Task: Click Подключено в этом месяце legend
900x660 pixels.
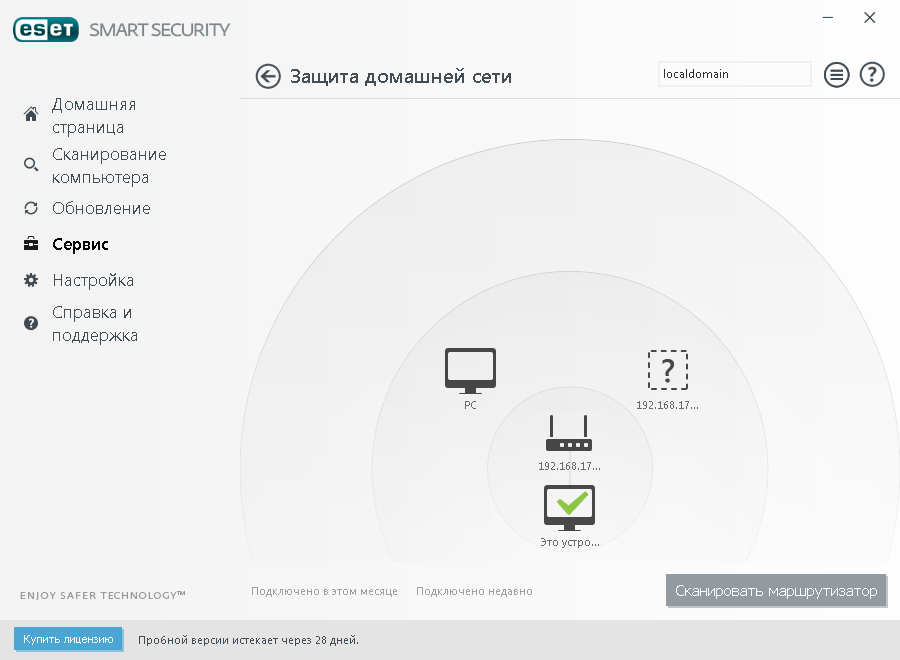Action: (x=324, y=591)
